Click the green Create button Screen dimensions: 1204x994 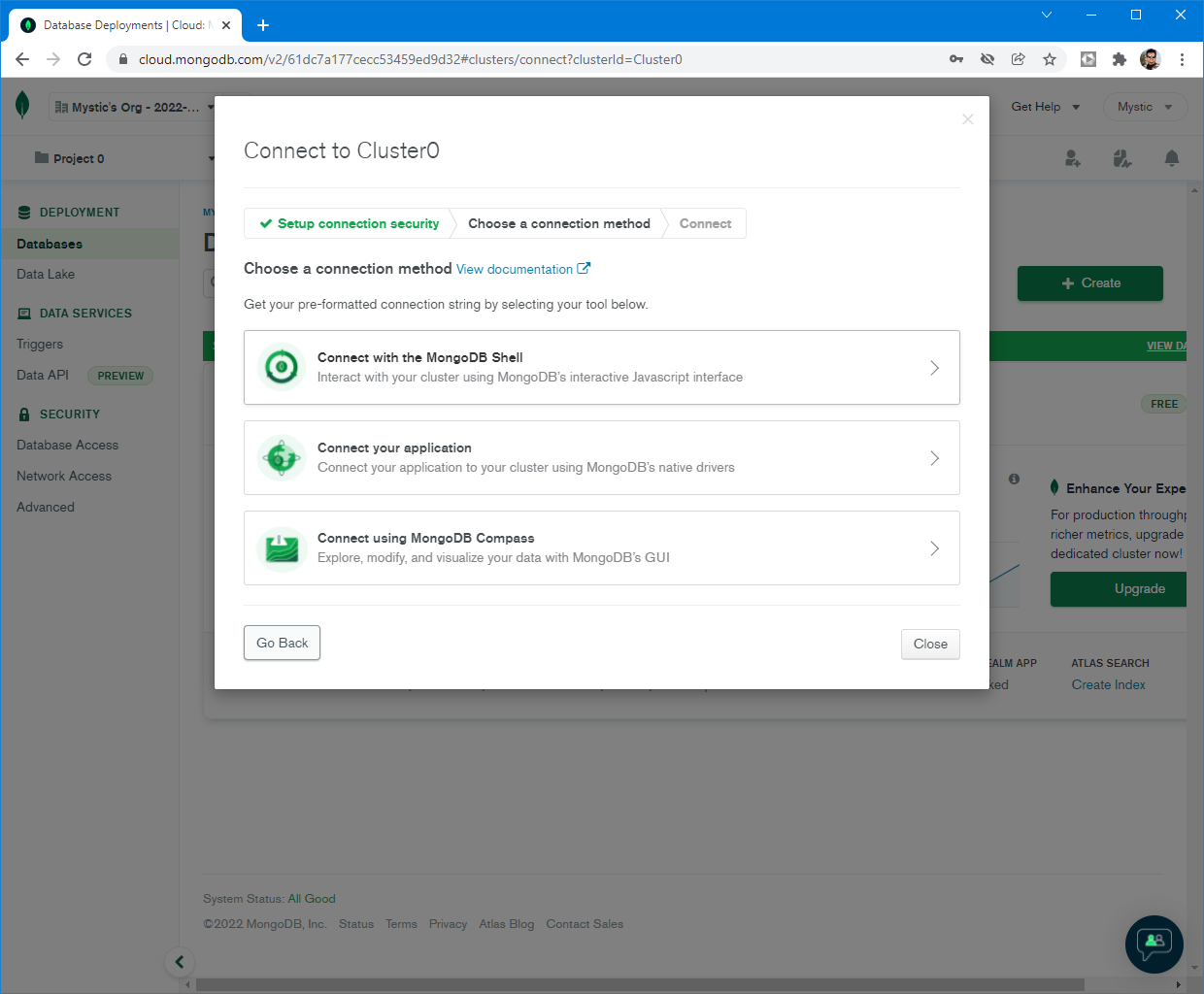point(1090,283)
